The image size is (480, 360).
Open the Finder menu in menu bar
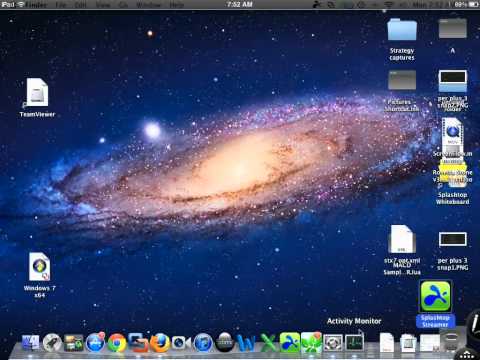coord(36,5)
